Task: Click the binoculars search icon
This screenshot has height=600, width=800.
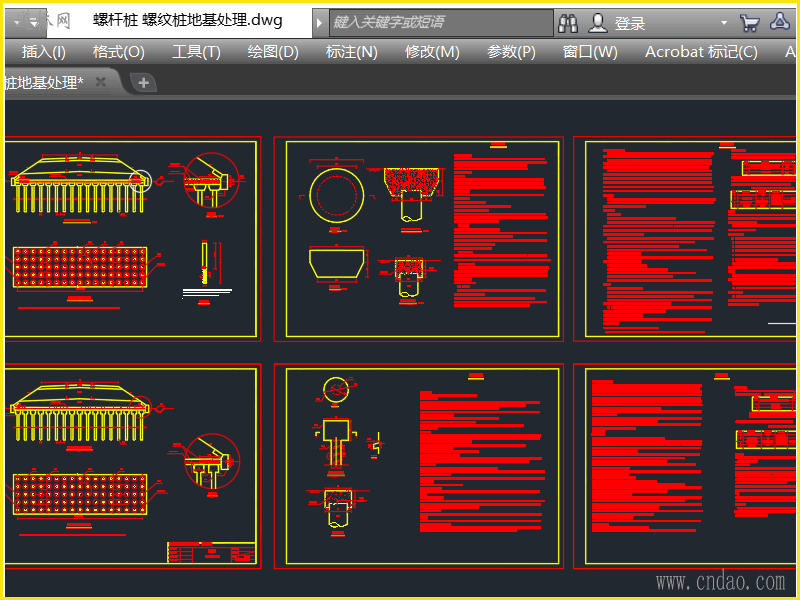Action: point(568,23)
